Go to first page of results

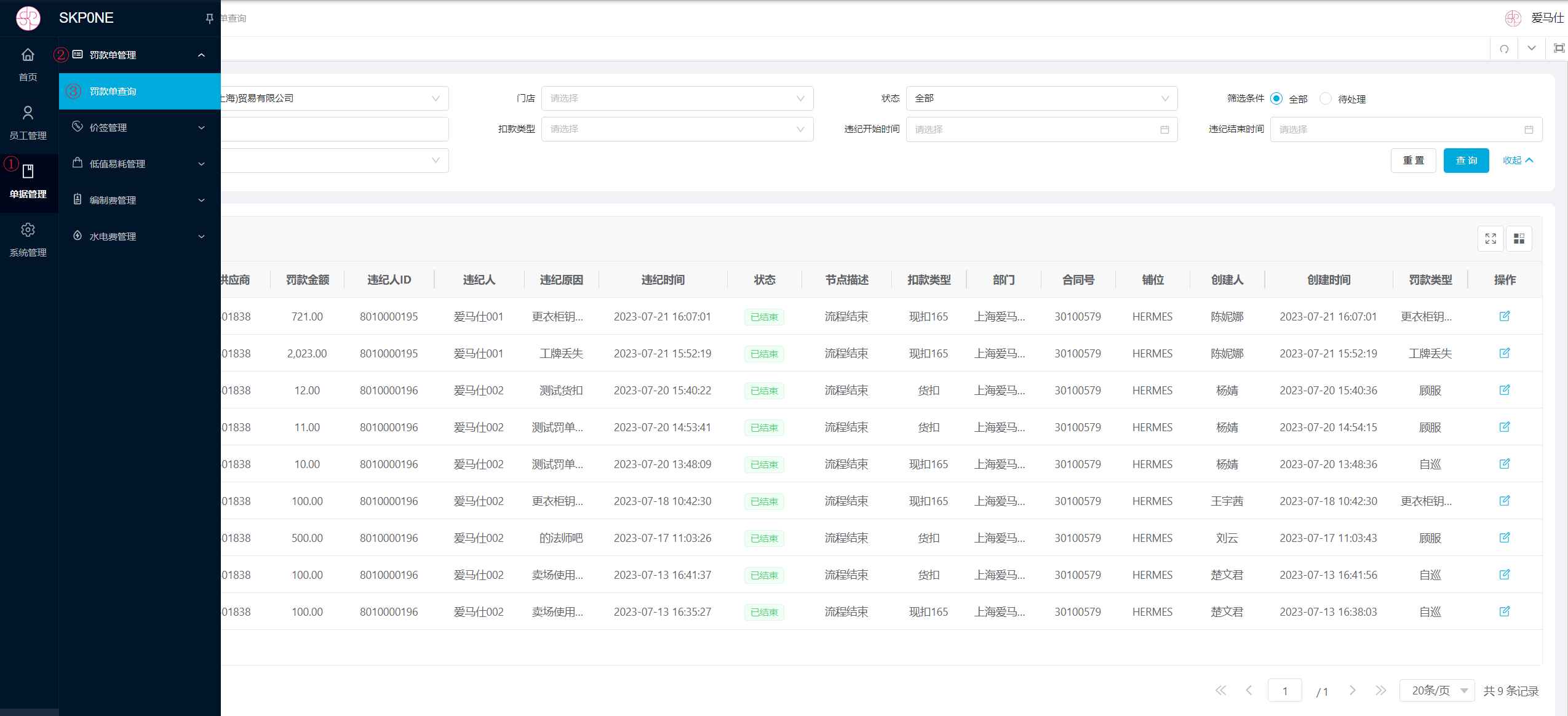click(x=1221, y=690)
